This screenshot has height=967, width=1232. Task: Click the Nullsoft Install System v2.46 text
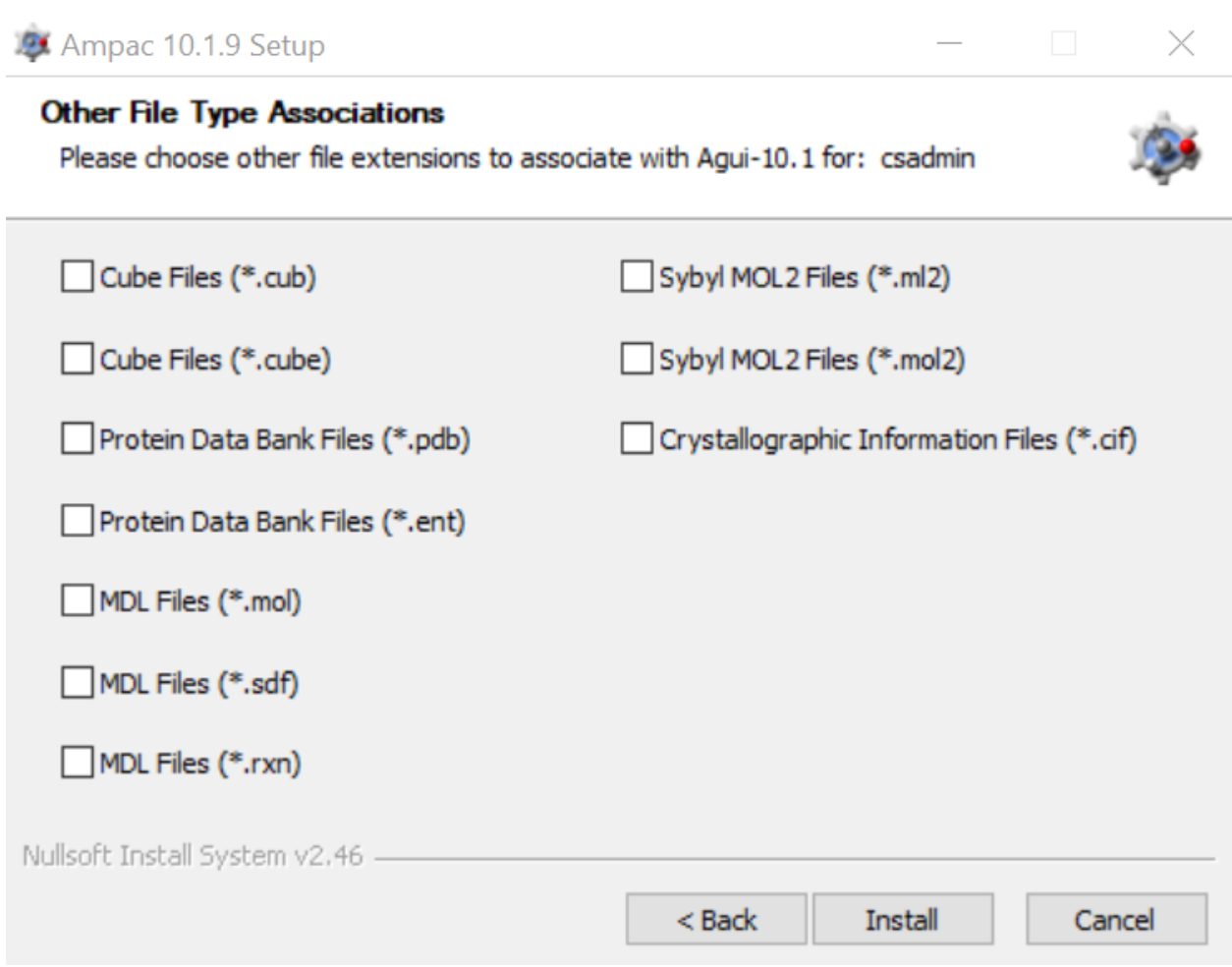click(193, 856)
